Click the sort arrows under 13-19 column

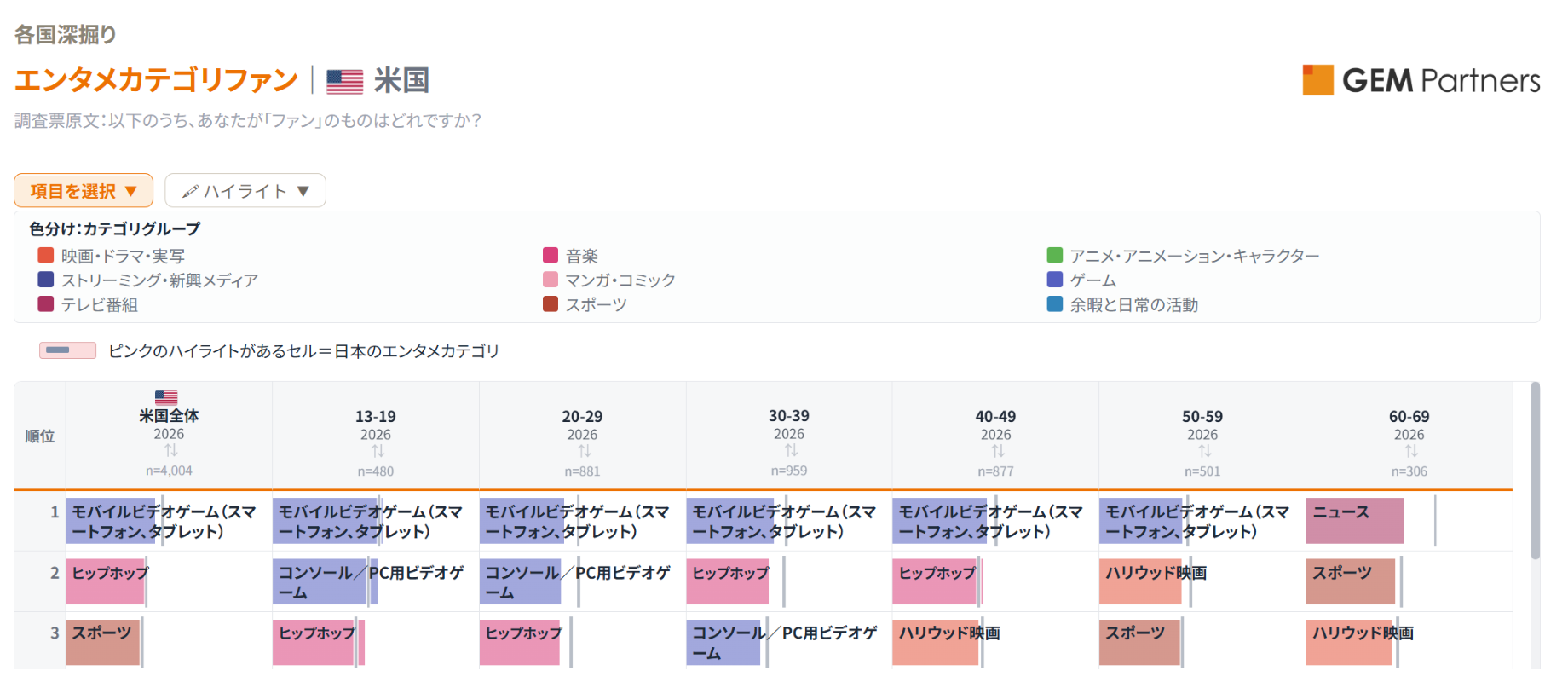click(x=378, y=451)
